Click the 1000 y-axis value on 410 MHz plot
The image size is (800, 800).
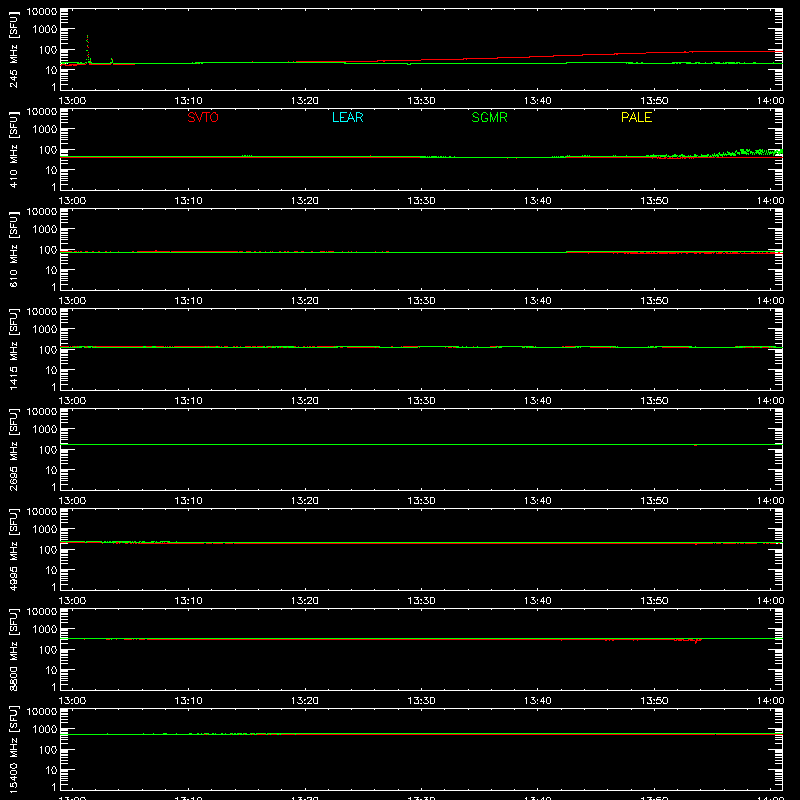[x=45, y=130]
